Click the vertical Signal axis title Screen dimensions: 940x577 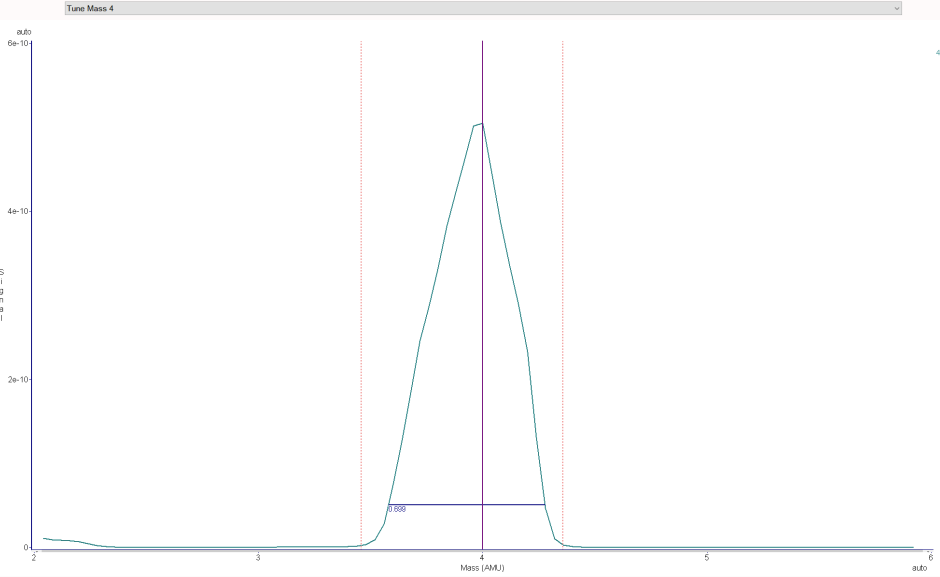pos(2,294)
